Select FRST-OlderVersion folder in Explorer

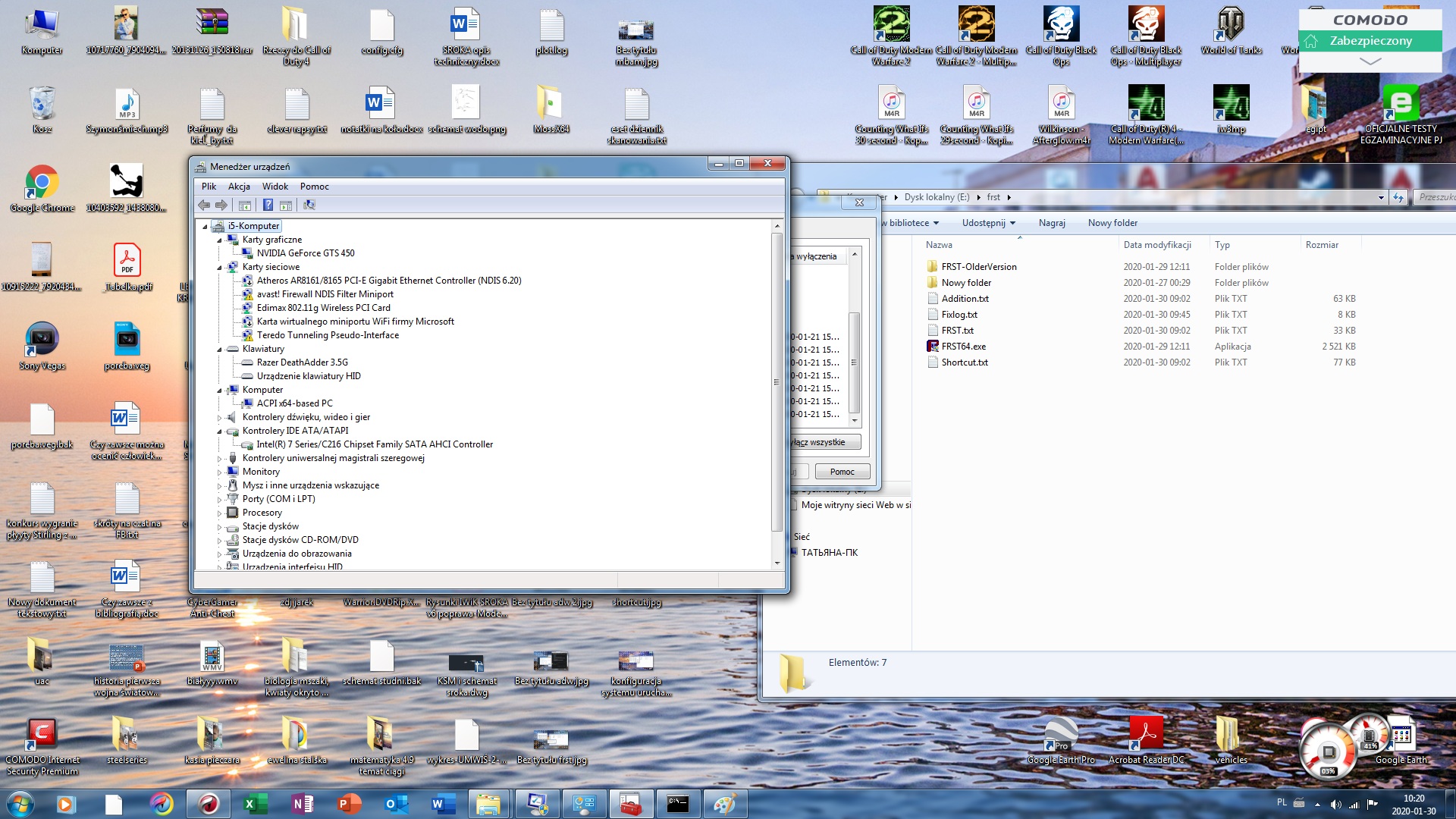coord(978,267)
